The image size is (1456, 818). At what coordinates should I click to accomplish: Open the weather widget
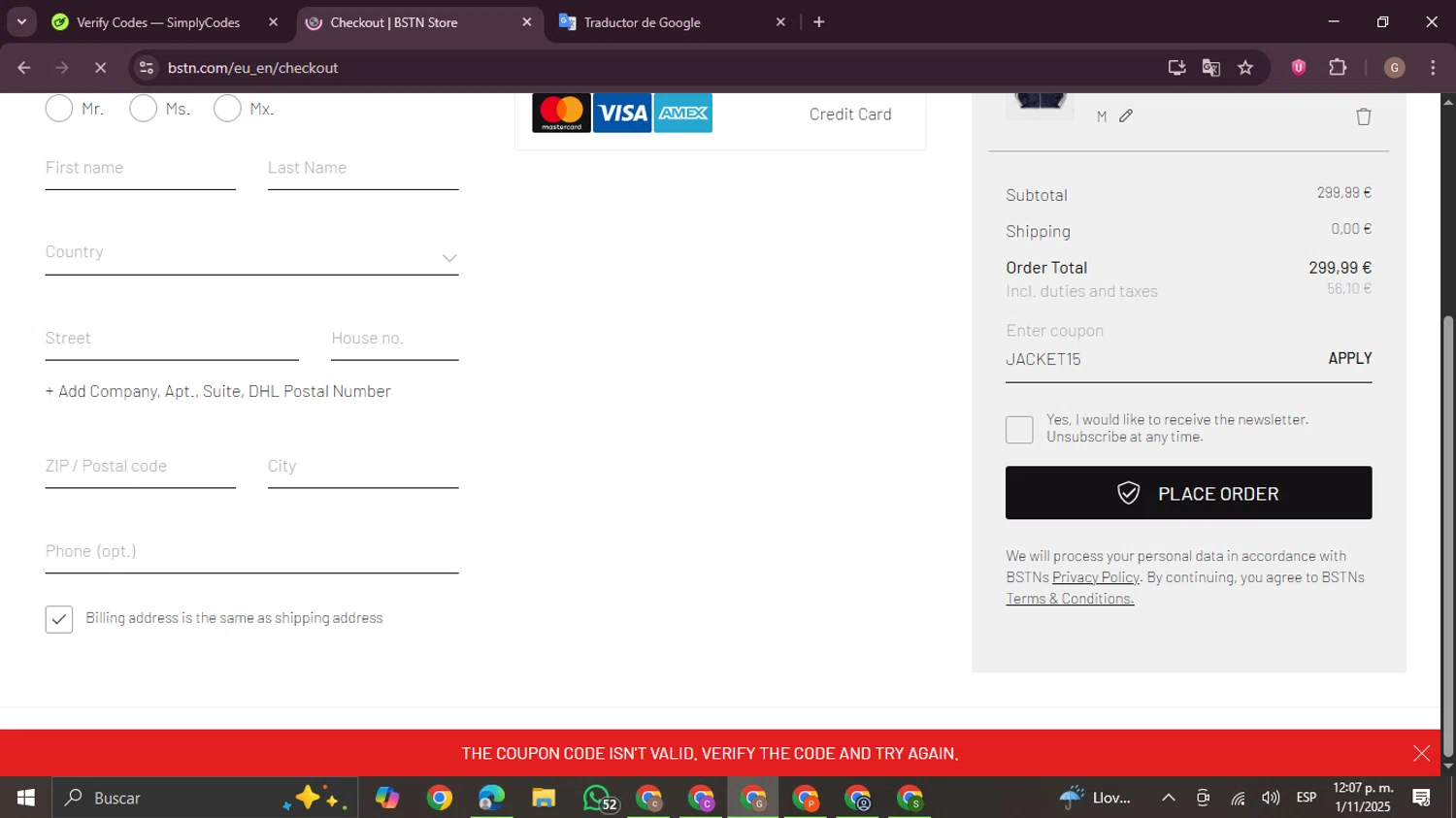pyautogui.click(x=1097, y=799)
